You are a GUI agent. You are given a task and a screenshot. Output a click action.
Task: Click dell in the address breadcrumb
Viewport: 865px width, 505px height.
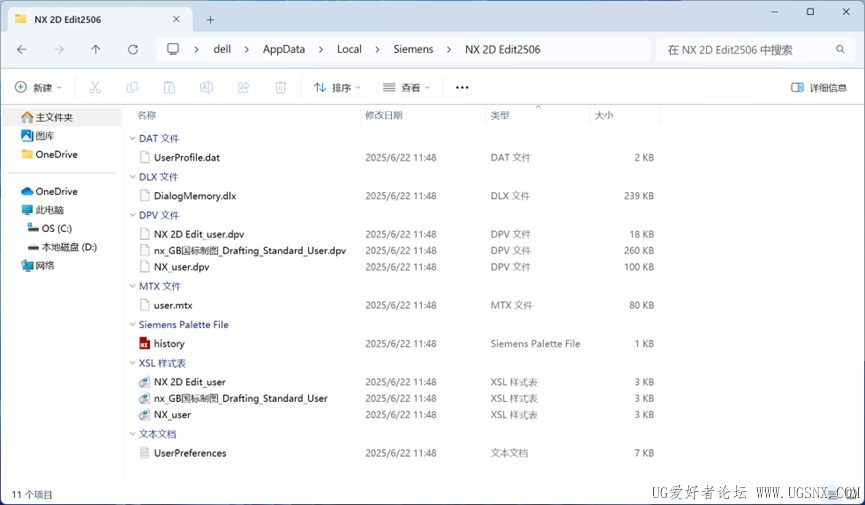coord(222,49)
